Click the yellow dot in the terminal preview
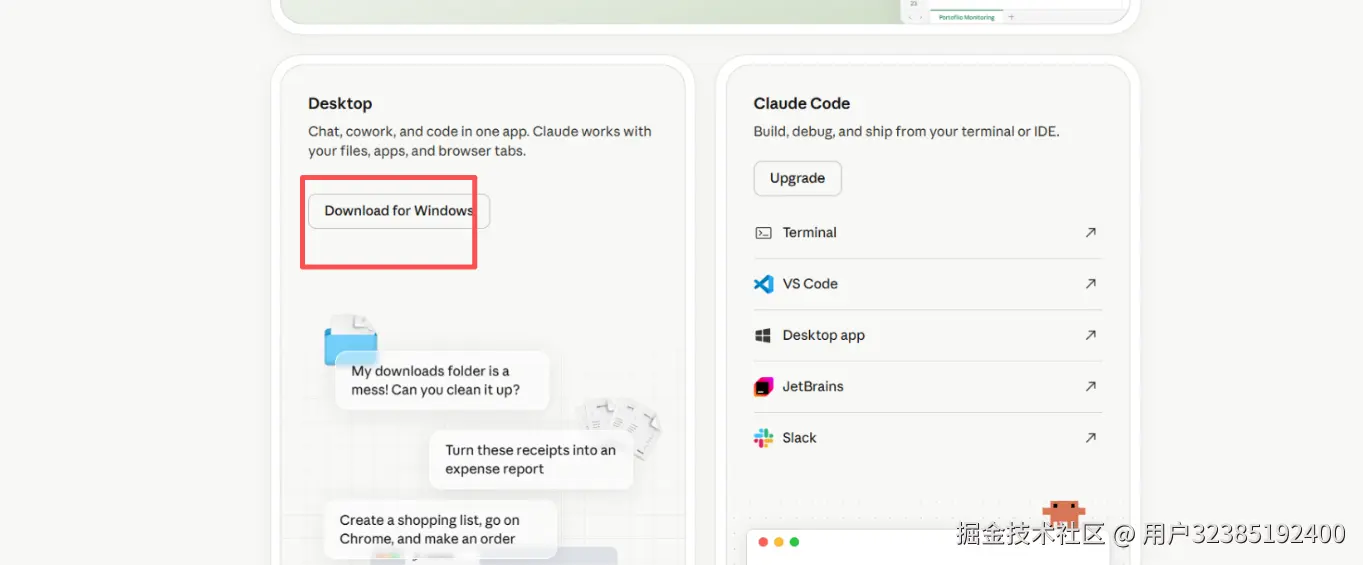This screenshot has height=565, width=1363. tap(779, 542)
